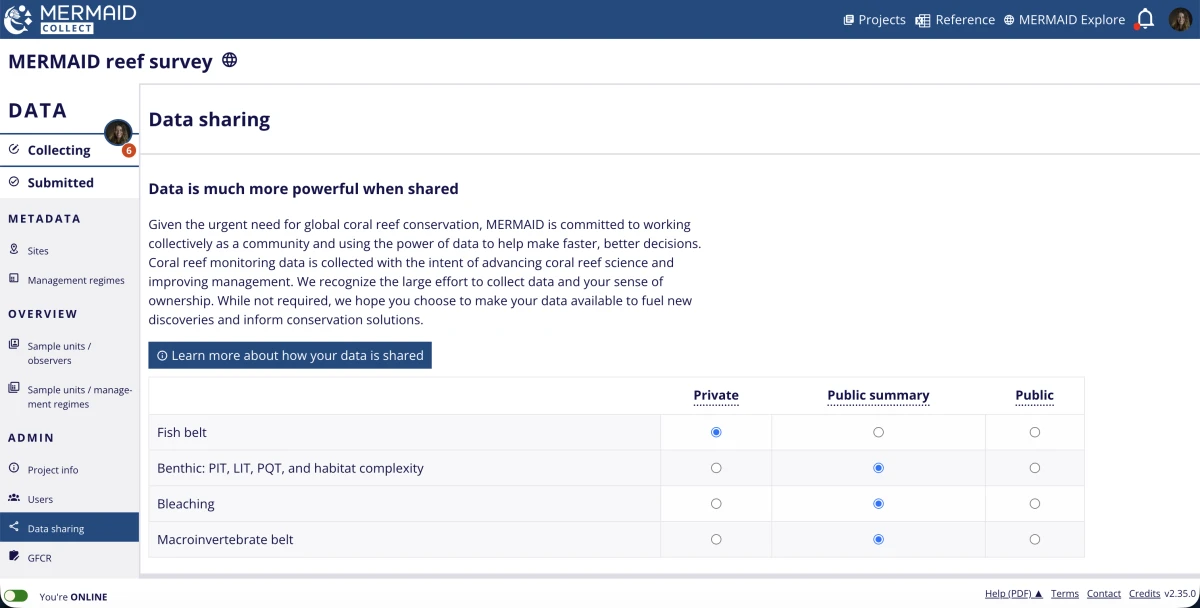This screenshot has width=1200, height=608.
Task: Click the Data sharing share icon
Action: 14,526
